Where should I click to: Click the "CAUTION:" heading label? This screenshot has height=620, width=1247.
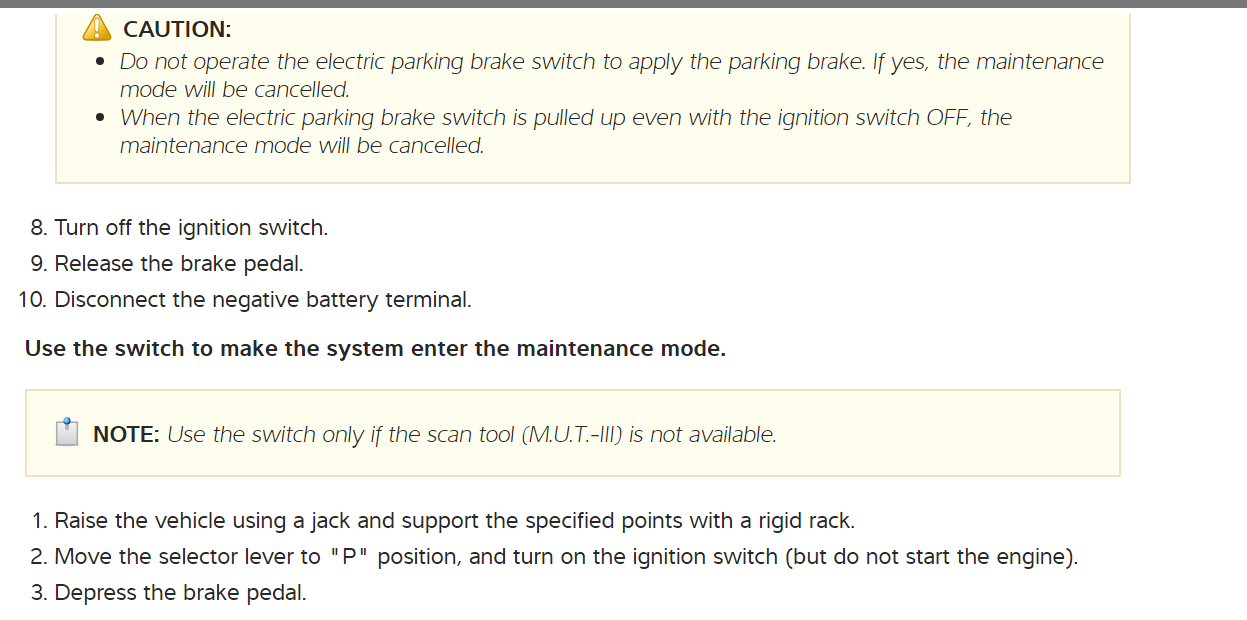(177, 29)
